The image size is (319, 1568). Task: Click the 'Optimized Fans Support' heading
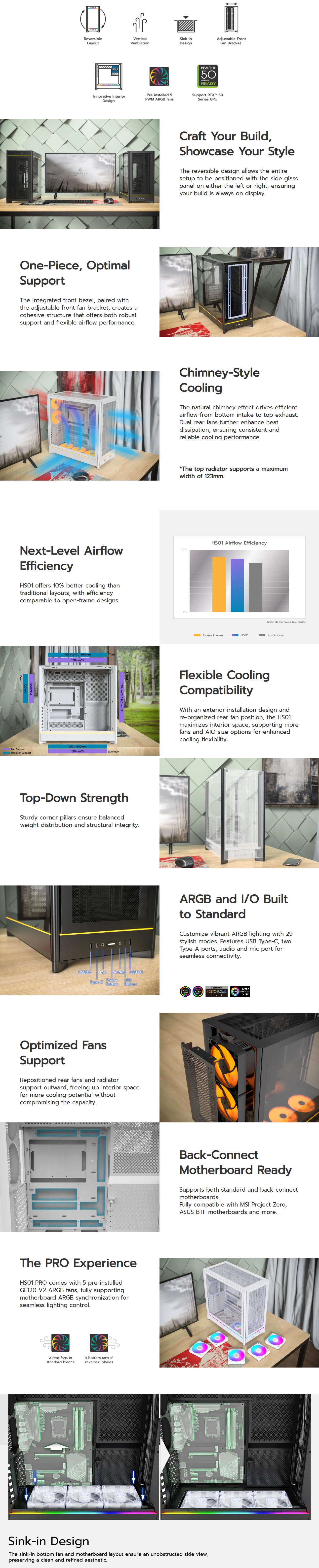coord(63,1052)
